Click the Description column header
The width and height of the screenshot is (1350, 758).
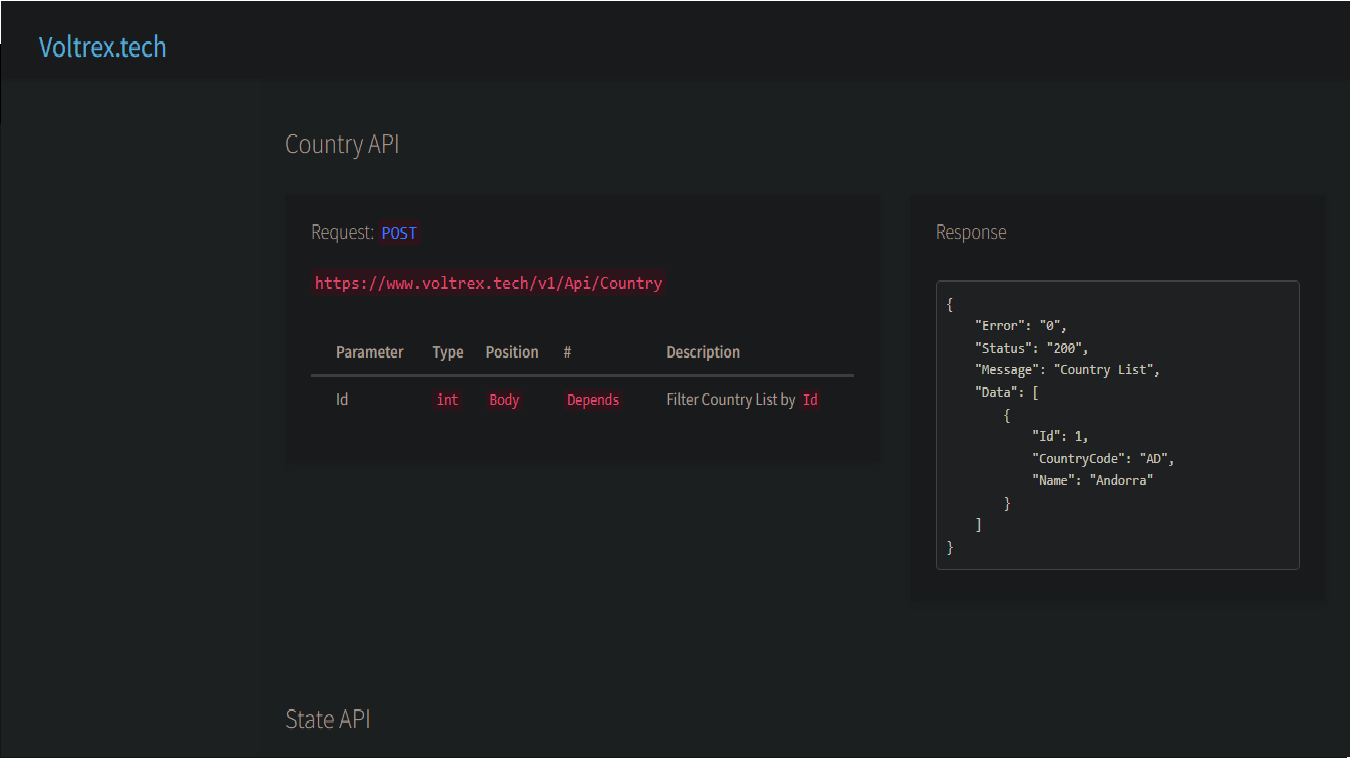pyautogui.click(x=703, y=352)
